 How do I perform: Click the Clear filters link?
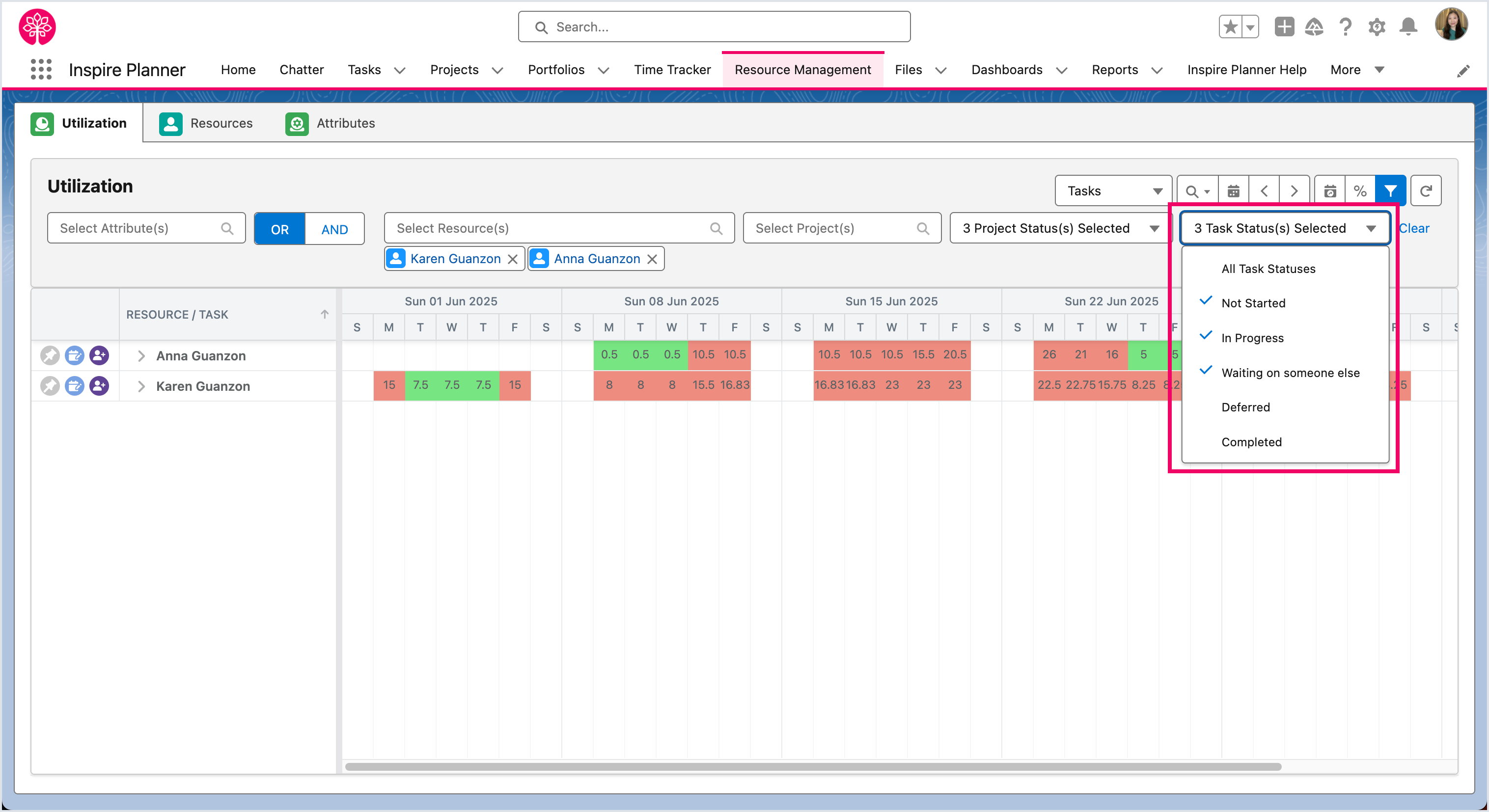click(1414, 228)
